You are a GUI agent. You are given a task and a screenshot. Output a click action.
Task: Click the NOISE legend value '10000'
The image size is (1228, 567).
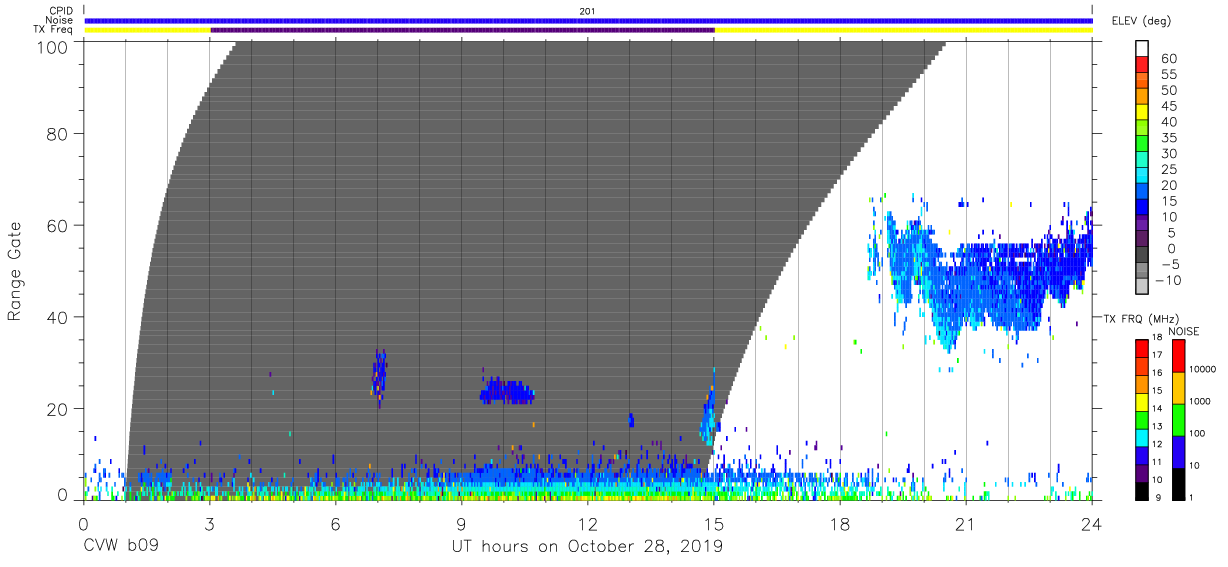coord(1203,370)
